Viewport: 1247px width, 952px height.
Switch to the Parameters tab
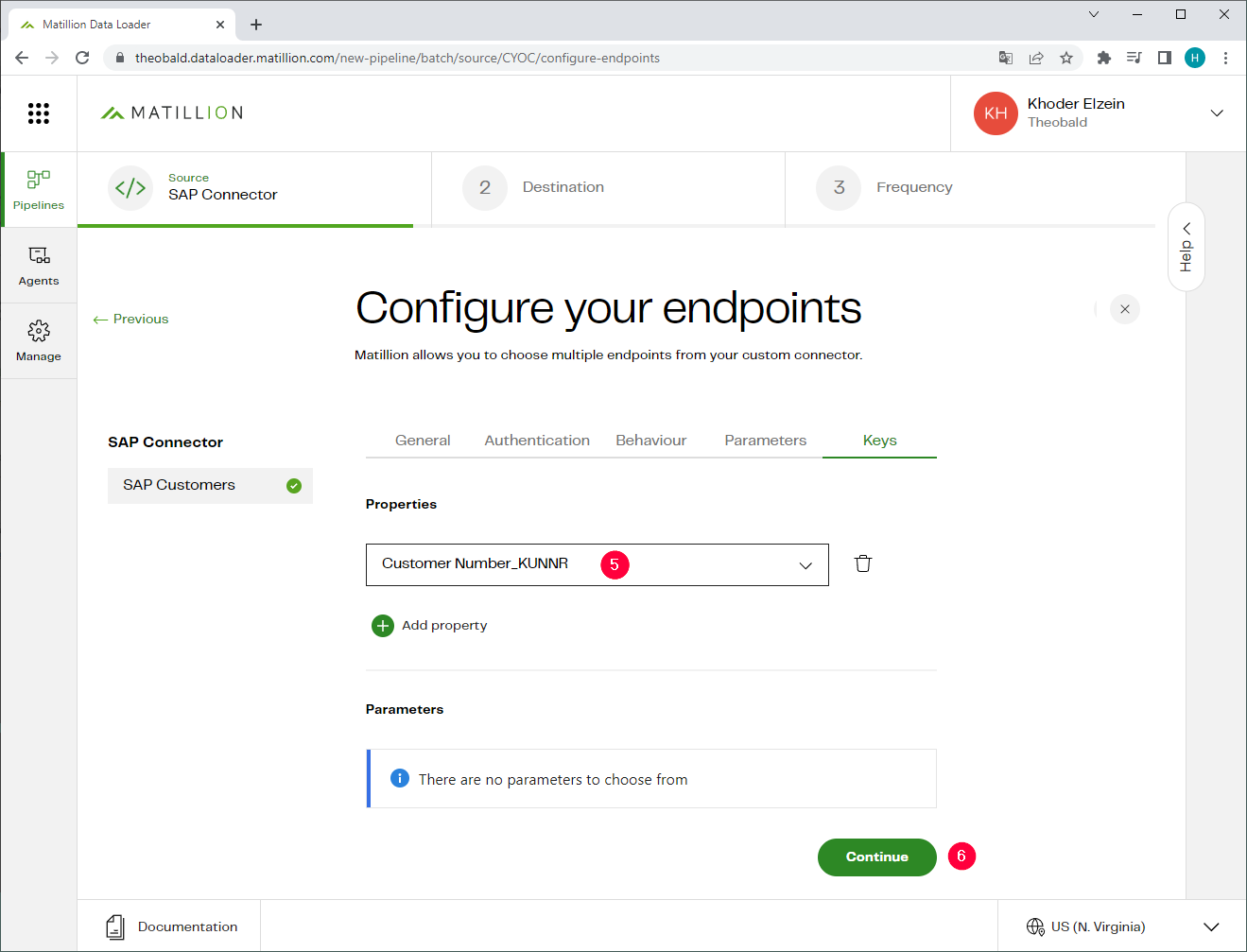tap(766, 441)
